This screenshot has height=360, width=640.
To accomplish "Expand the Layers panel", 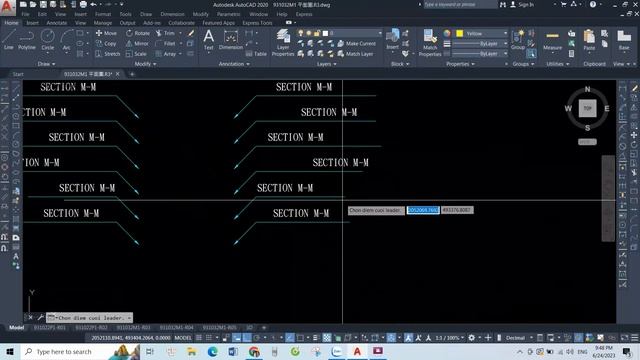I will pyautogui.click(x=327, y=64).
